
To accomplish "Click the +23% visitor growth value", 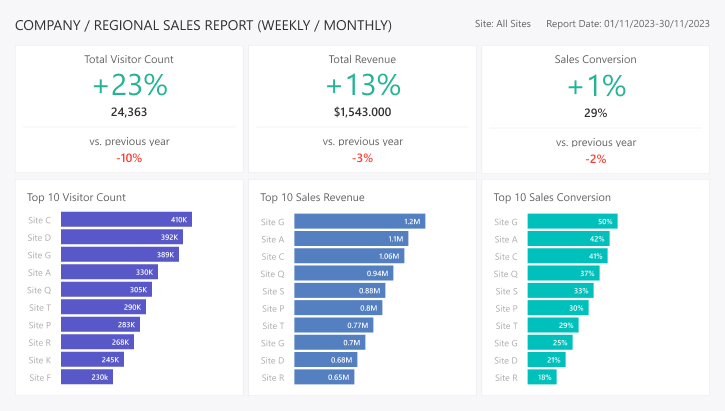I will point(130,85).
